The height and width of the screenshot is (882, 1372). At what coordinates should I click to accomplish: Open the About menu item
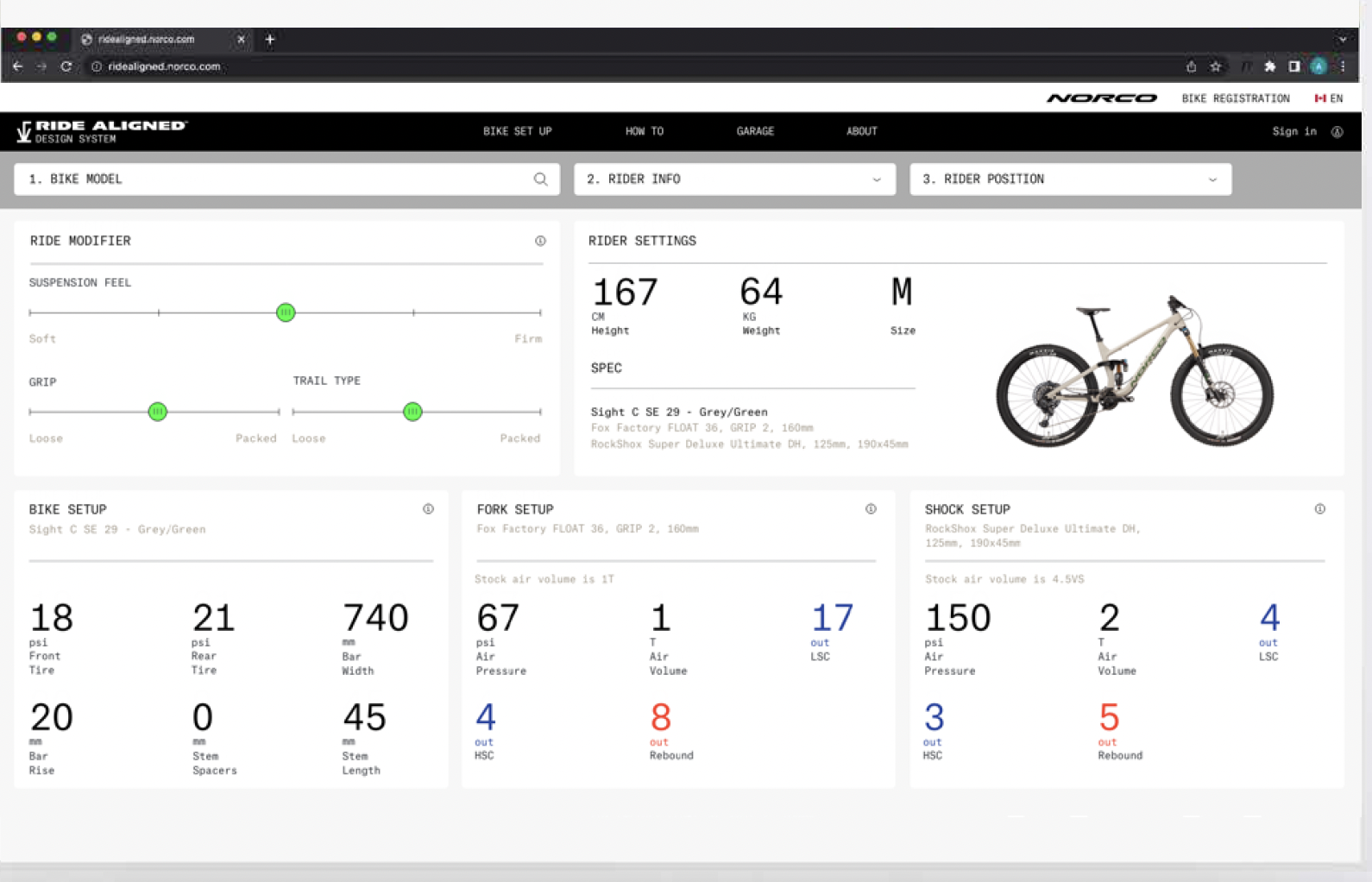(x=861, y=131)
